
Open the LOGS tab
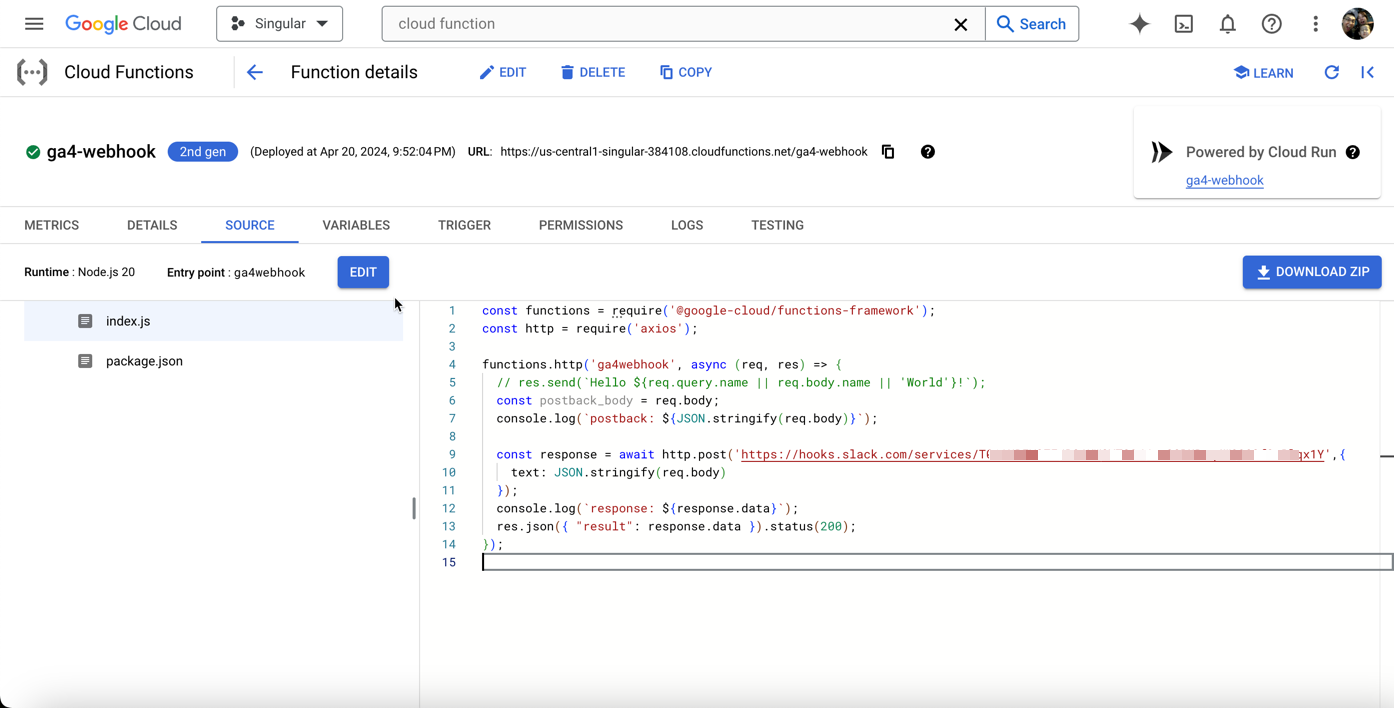click(x=687, y=225)
